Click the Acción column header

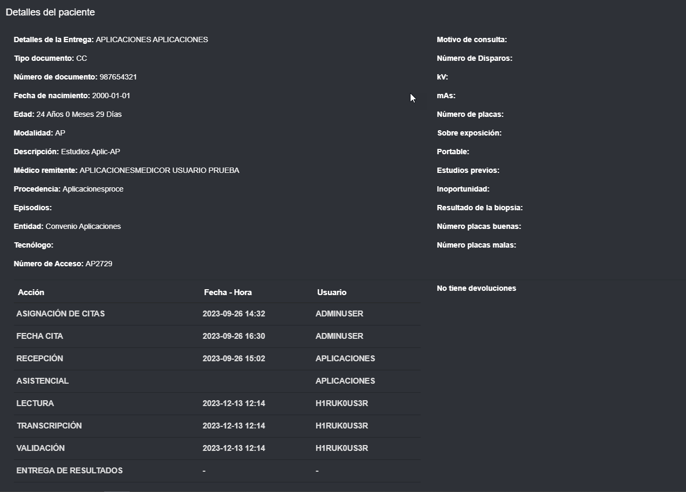[31, 292]
